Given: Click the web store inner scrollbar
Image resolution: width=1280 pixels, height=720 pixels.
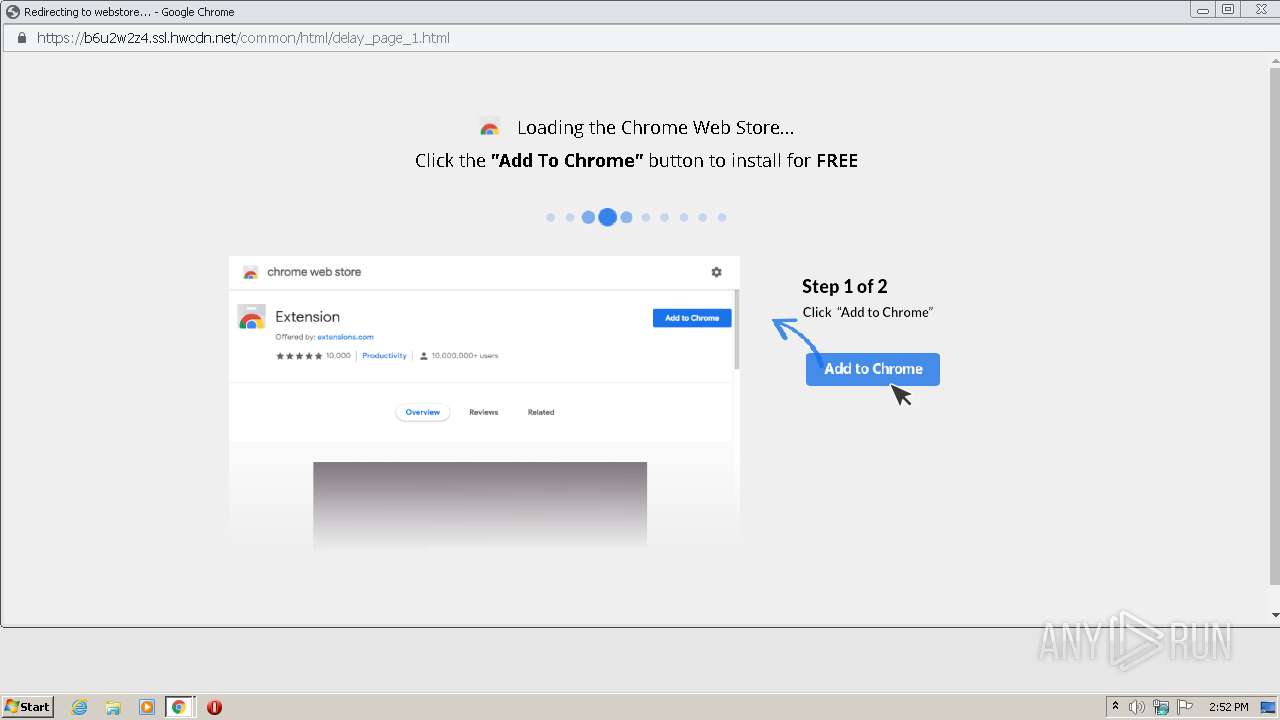Looking at the screenshot, I should (x=737, y=330).
